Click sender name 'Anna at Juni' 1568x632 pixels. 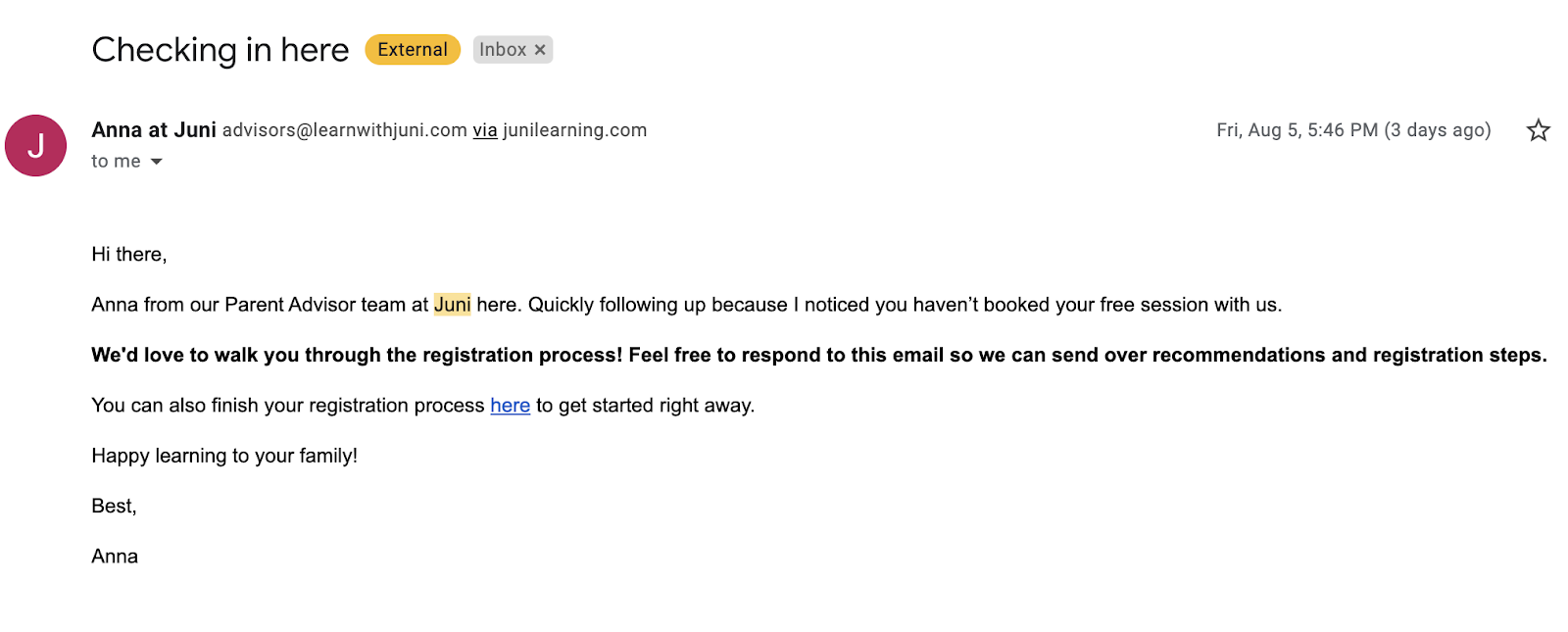pos(154,130)
